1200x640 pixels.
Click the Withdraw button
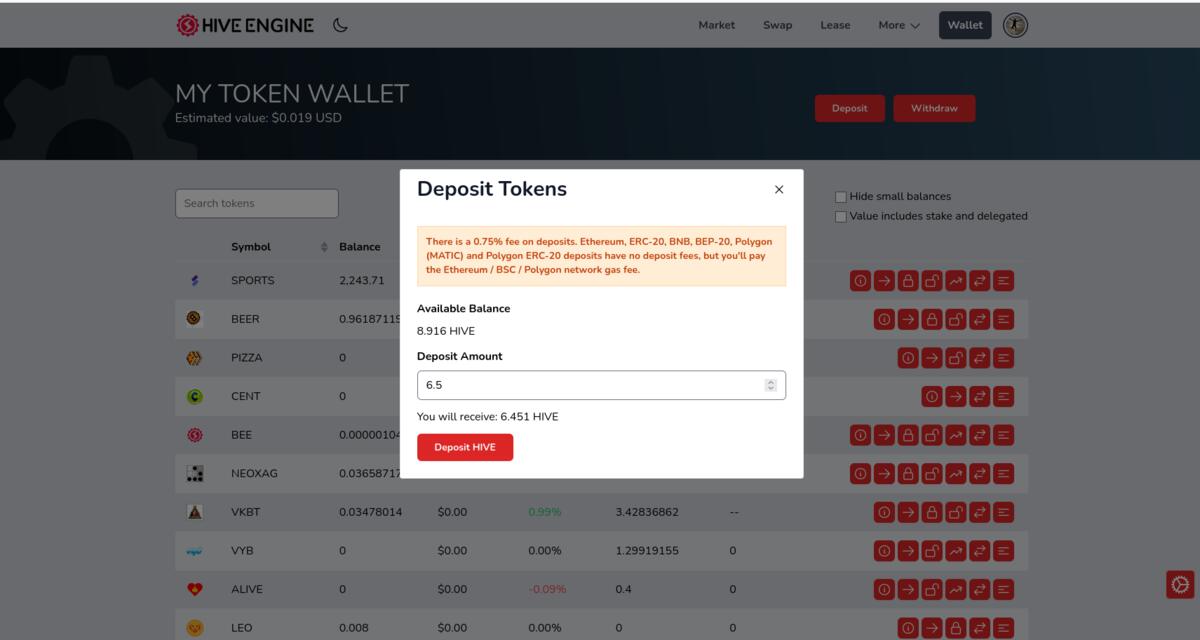pyautogui.click(x=934, y=108)
